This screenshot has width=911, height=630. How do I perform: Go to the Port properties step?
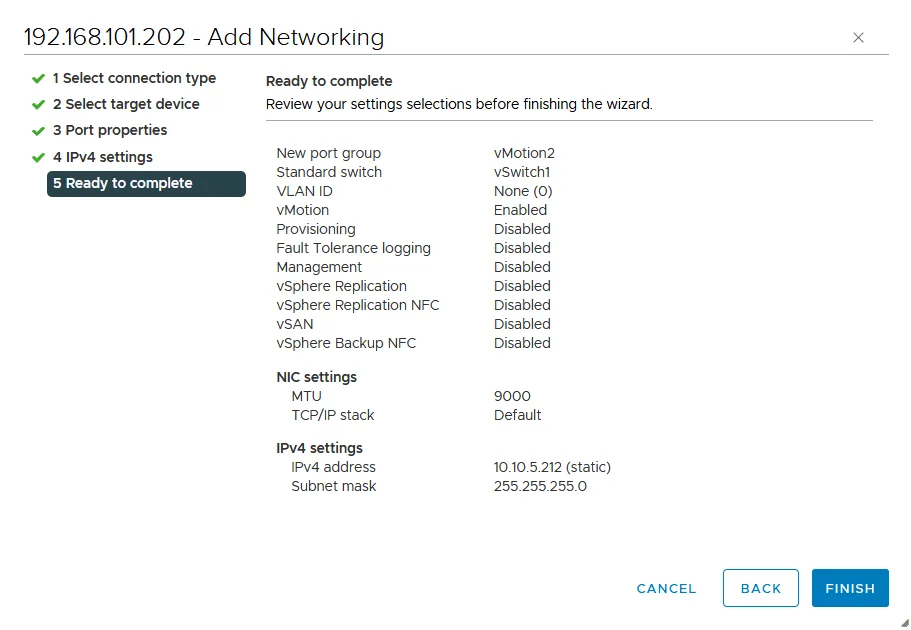(110, 130)
